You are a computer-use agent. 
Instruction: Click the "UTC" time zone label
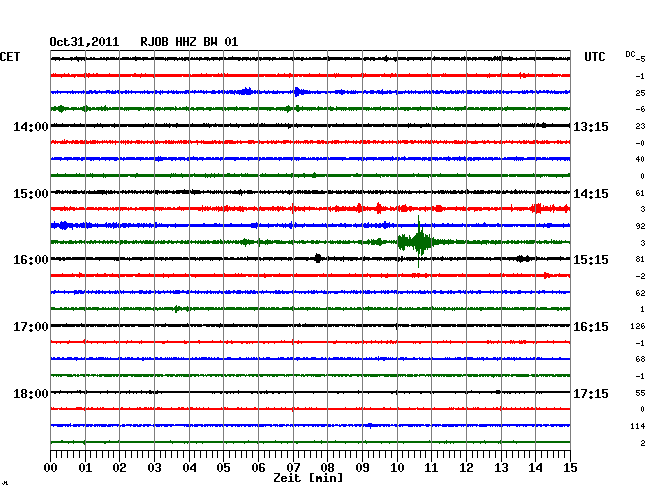tap(594, 57)
